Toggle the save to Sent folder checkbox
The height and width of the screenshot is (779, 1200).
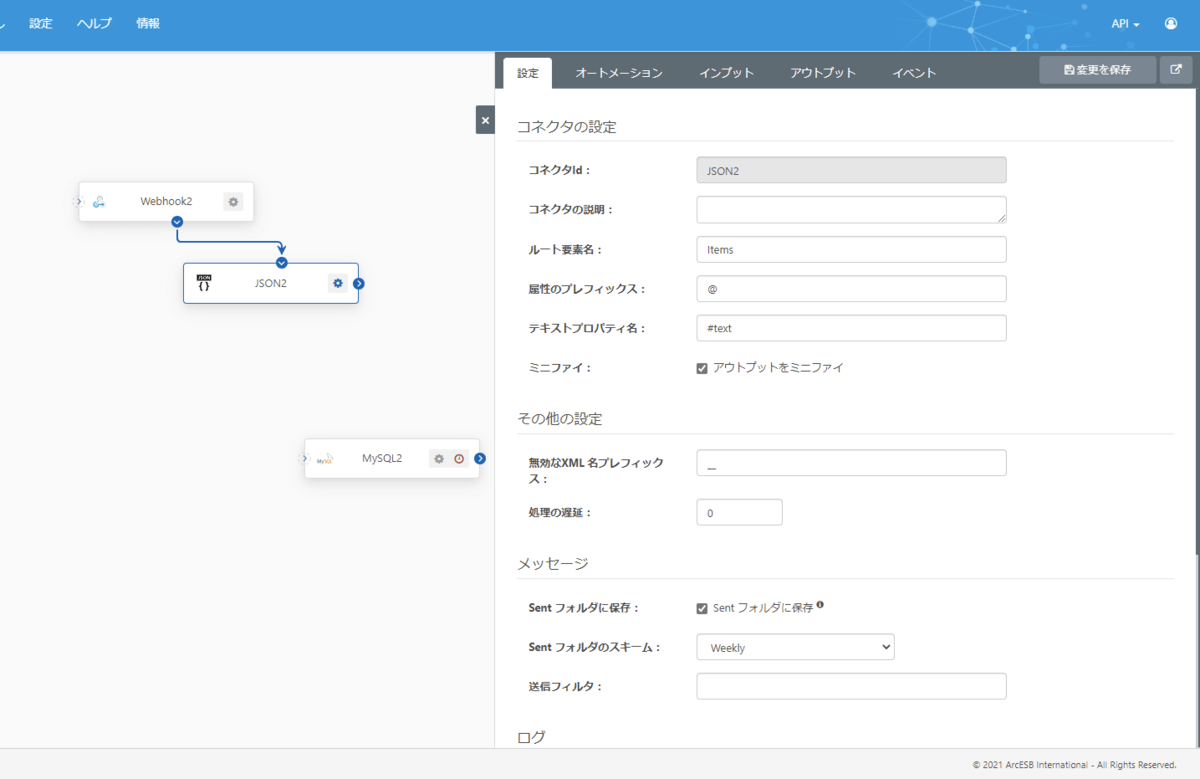coord(702,608)
